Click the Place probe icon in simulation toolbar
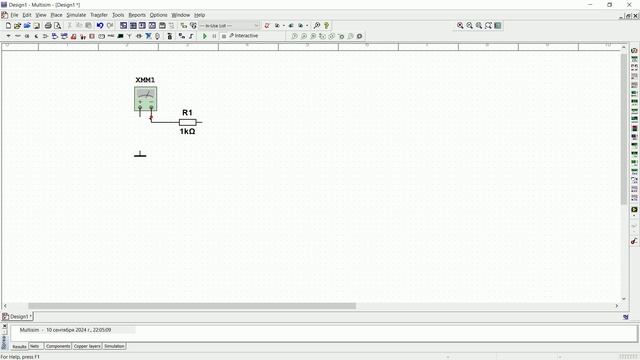 coord(294,36)
